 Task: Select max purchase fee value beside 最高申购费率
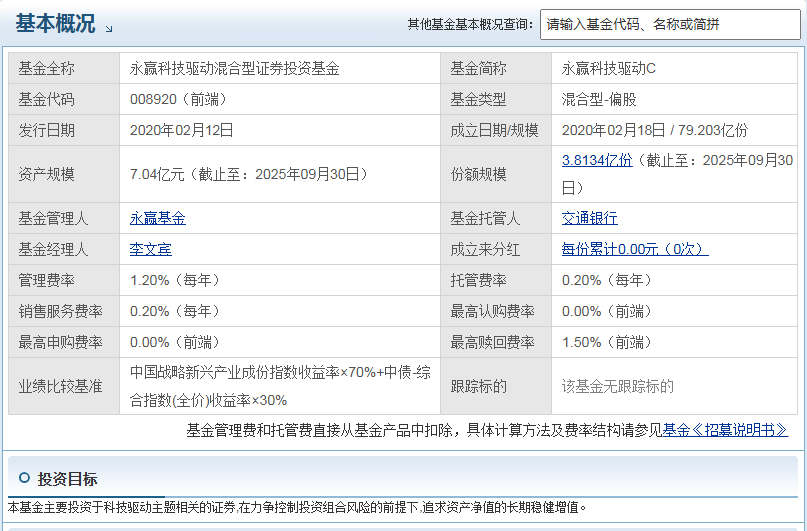(x=176, y=342)
